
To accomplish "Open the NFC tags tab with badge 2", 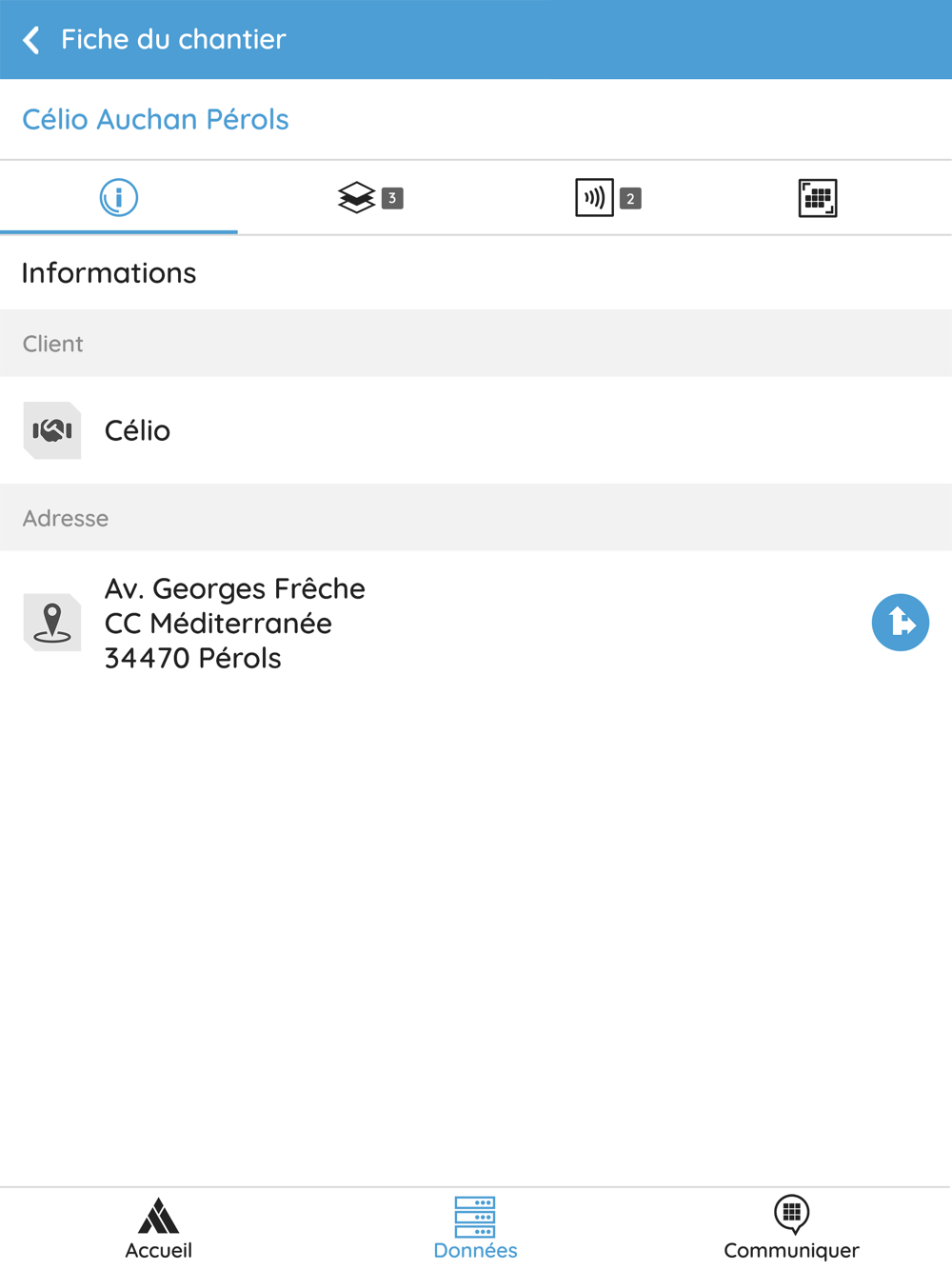I will coord(607,198).
